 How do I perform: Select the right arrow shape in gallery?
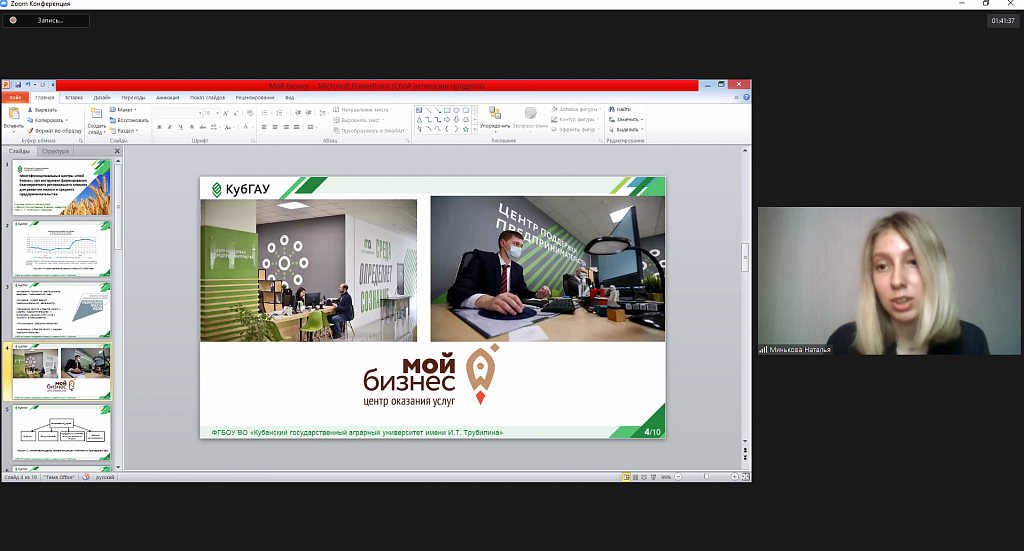[447, 119]
